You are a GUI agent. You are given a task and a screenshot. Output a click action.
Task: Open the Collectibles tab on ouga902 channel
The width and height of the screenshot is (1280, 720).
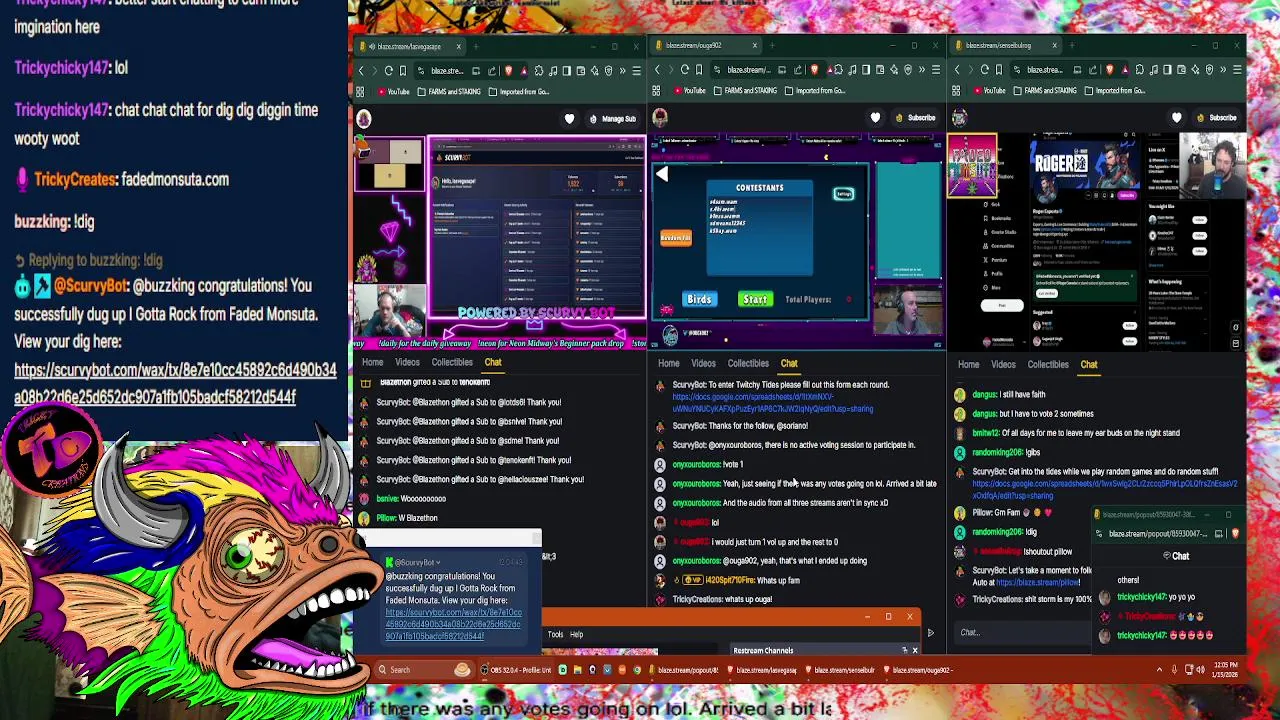pyautogui.click(x=748, y=364)
